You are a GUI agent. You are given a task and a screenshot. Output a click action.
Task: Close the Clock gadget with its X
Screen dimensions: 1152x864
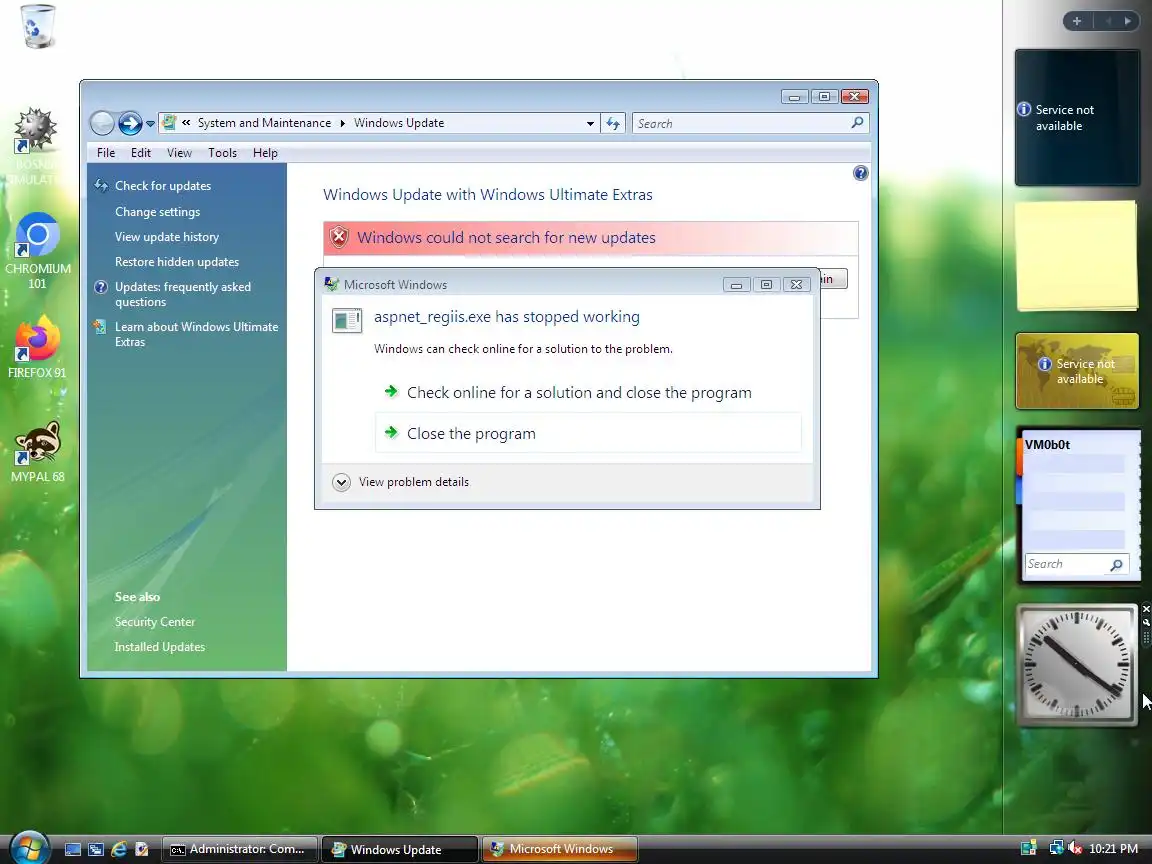click(1146, 609)
